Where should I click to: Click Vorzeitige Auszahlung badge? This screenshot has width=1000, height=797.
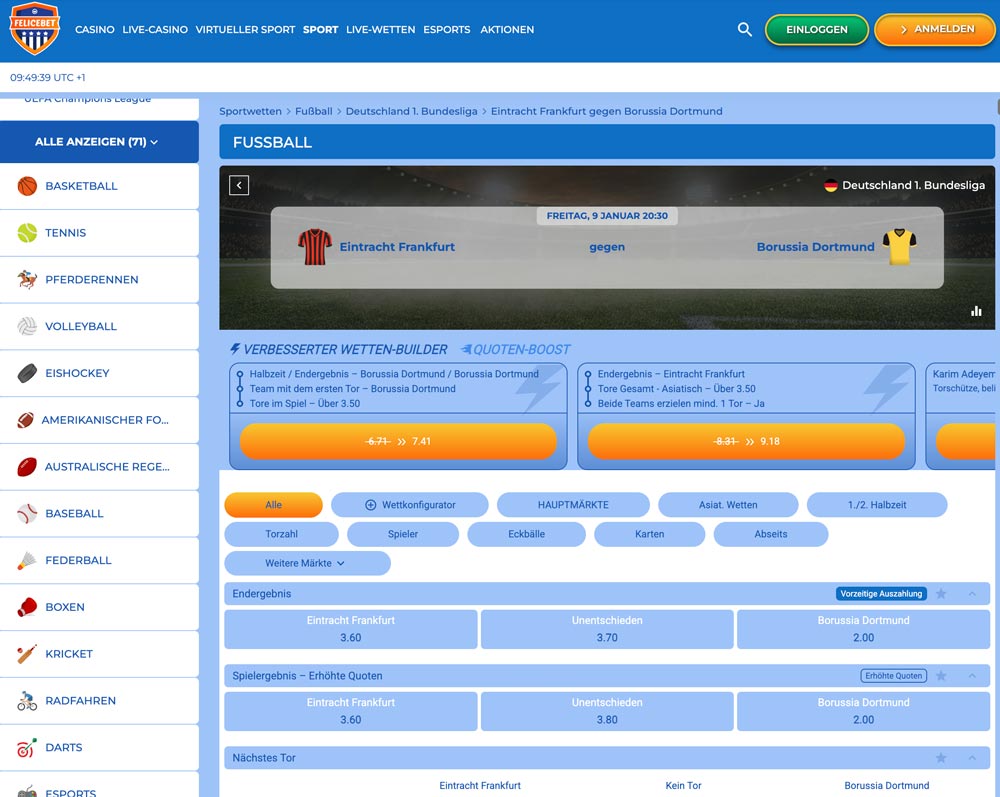881,594
